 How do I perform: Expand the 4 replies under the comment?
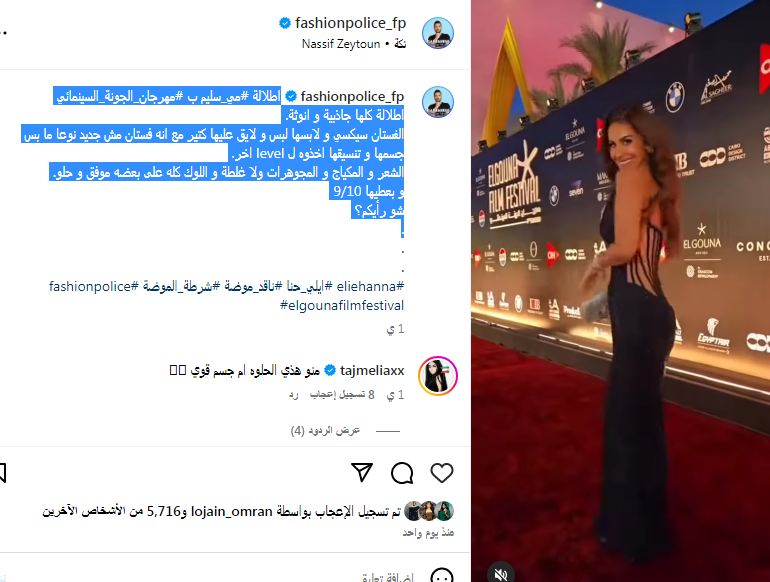tap(325, 431)
